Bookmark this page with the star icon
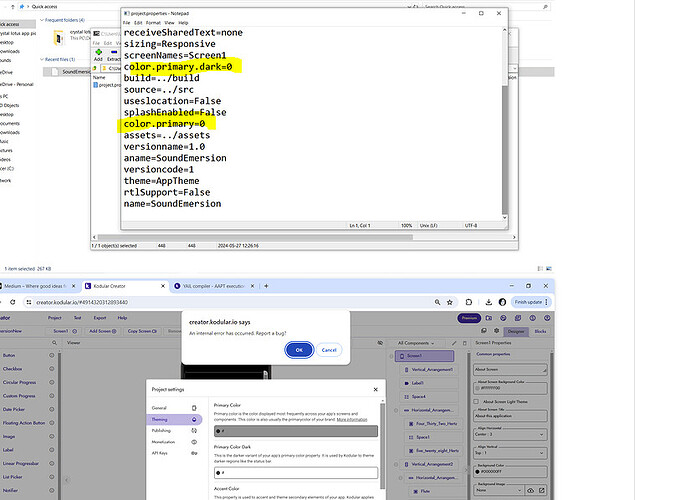 [450, 302]
